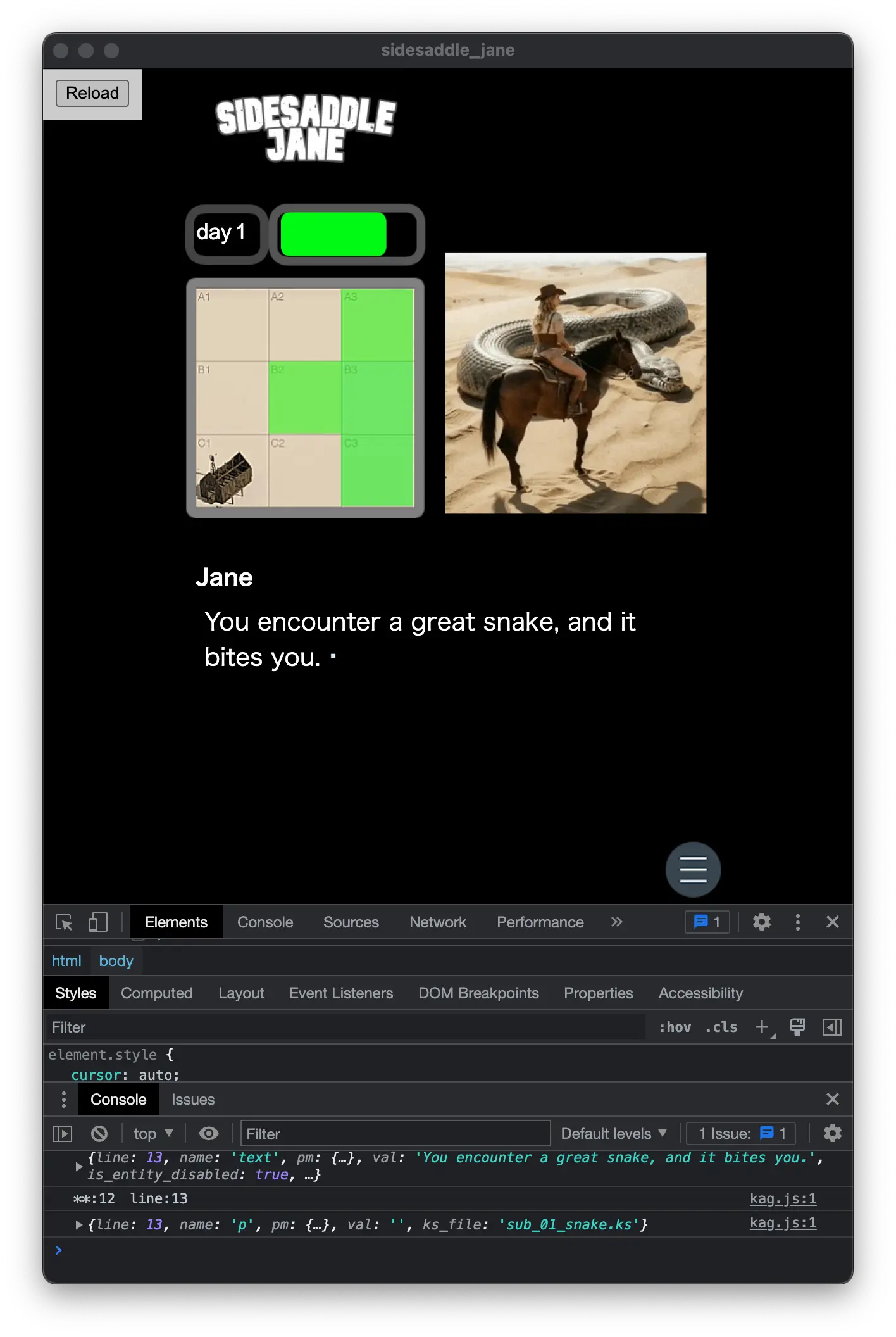Open console settings gear icon
Viewport: 896px width, 1337px height.
tap(833, 1134)
